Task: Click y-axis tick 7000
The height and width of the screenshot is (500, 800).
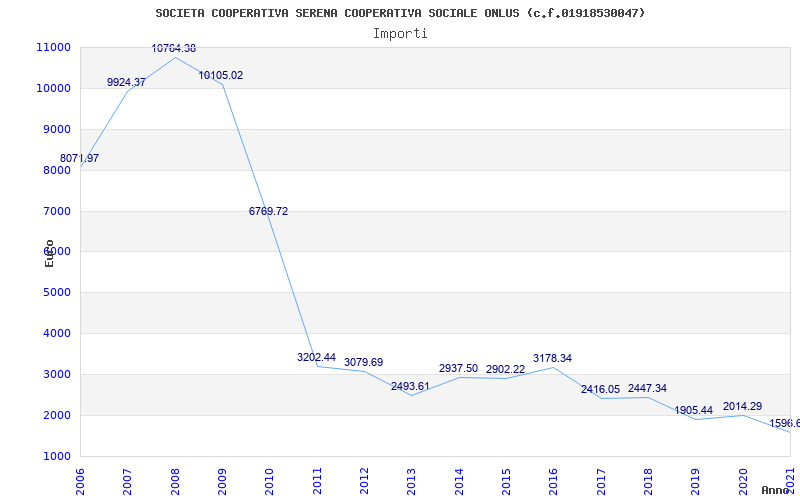Action: 56,211
